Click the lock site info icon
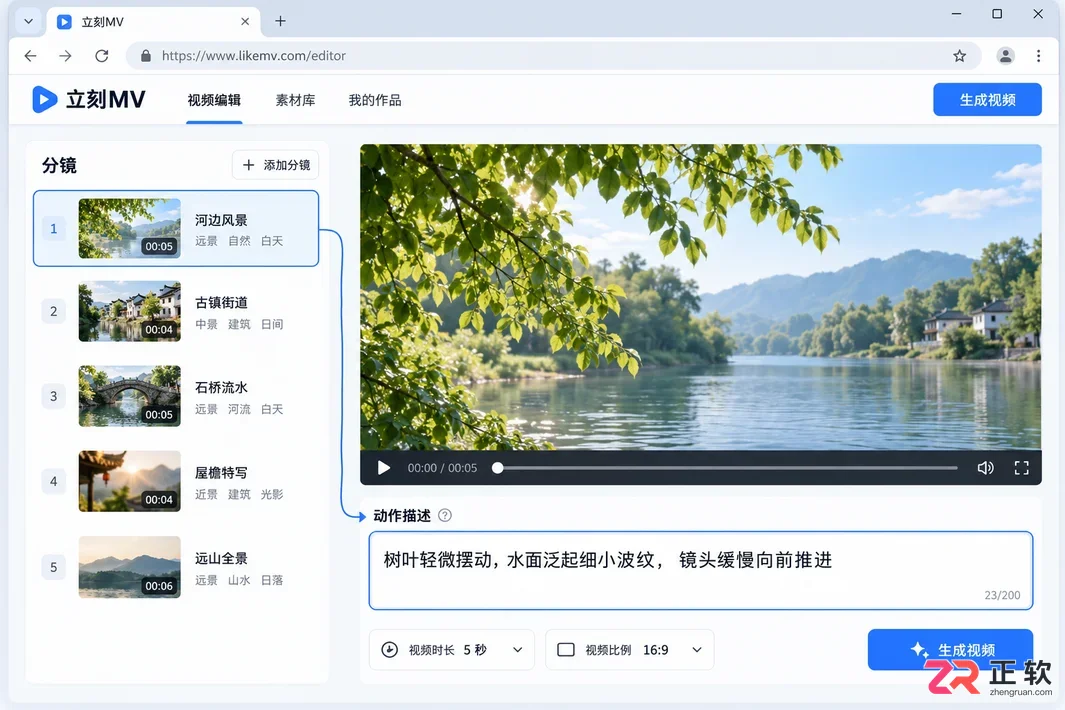Viewport: 1065px width, 710px height. click(145, 56)
